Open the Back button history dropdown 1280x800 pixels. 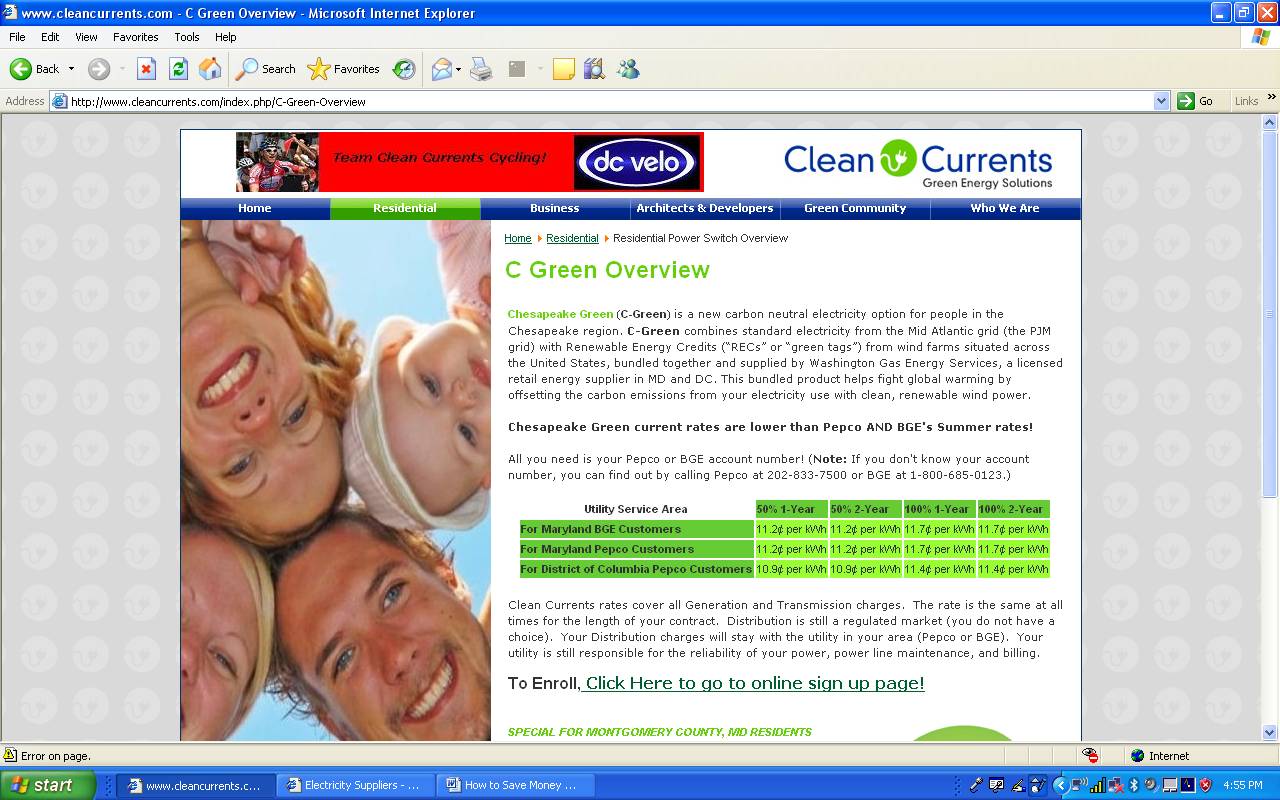[71, 69]
